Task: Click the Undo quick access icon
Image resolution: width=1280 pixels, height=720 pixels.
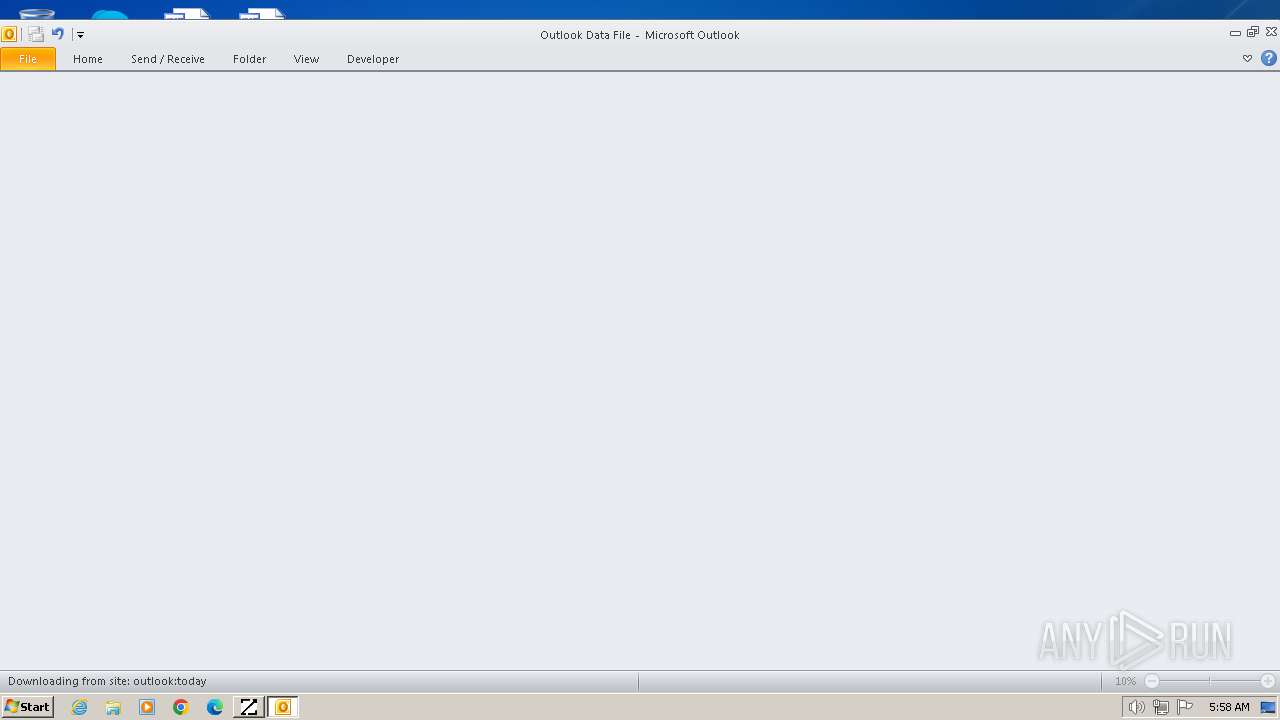Action: [58, 34]
